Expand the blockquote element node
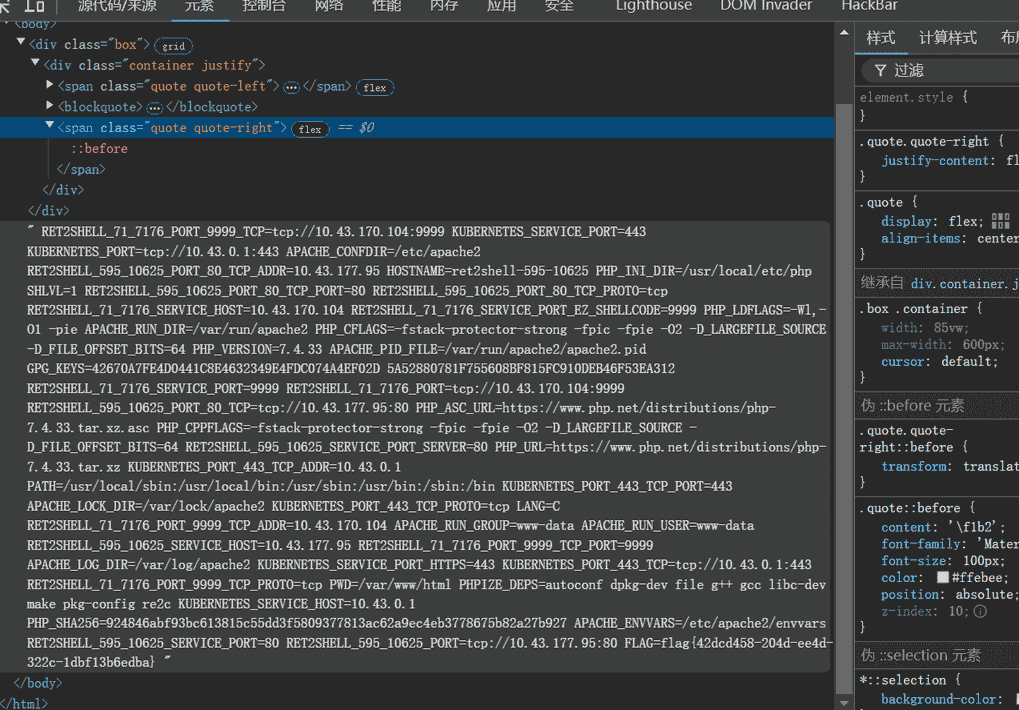The image size is (1019, 710). [x=50, y=107]
